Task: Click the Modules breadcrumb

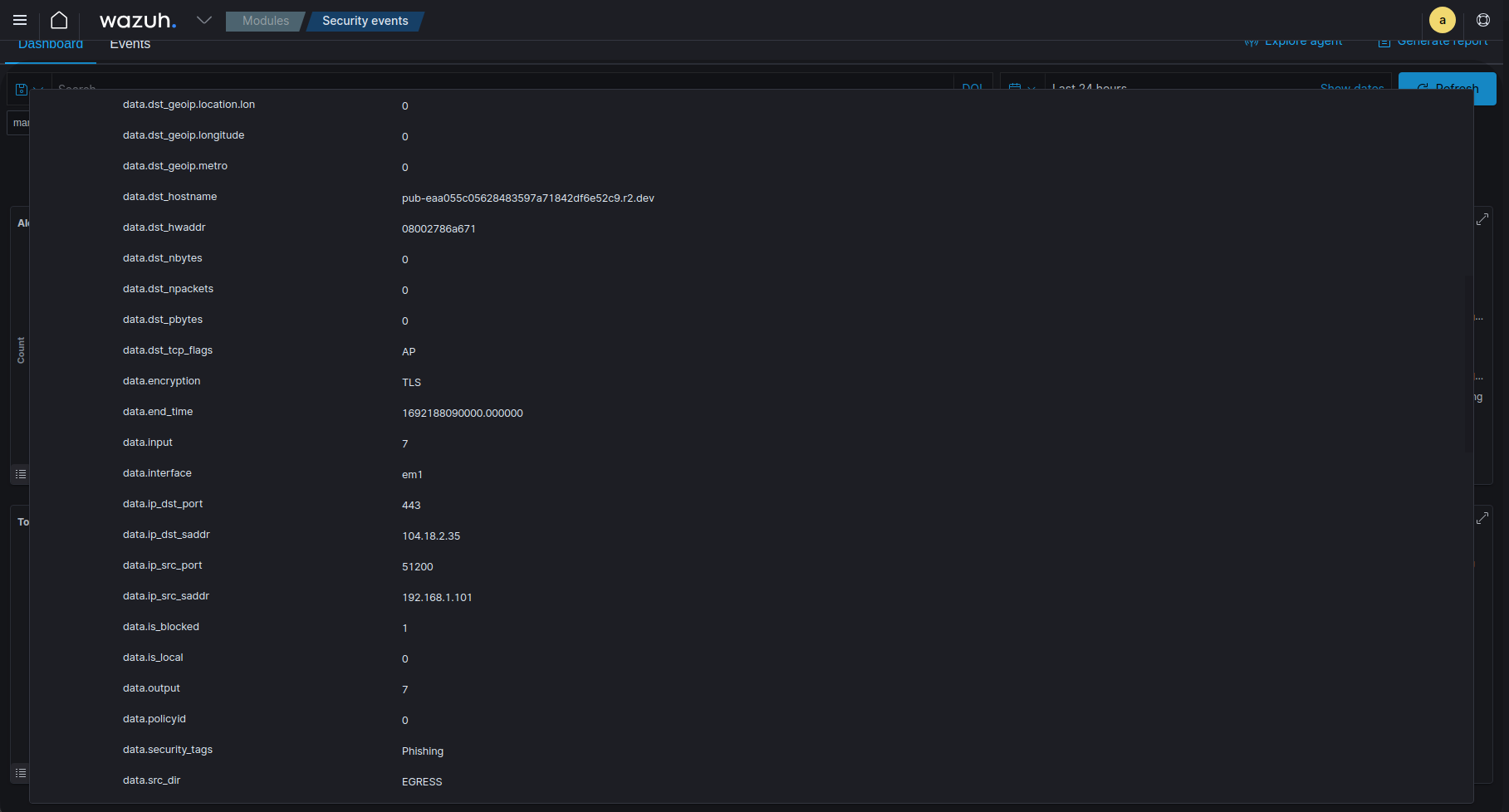Action: pyautogui.click(x=266, y=21)
